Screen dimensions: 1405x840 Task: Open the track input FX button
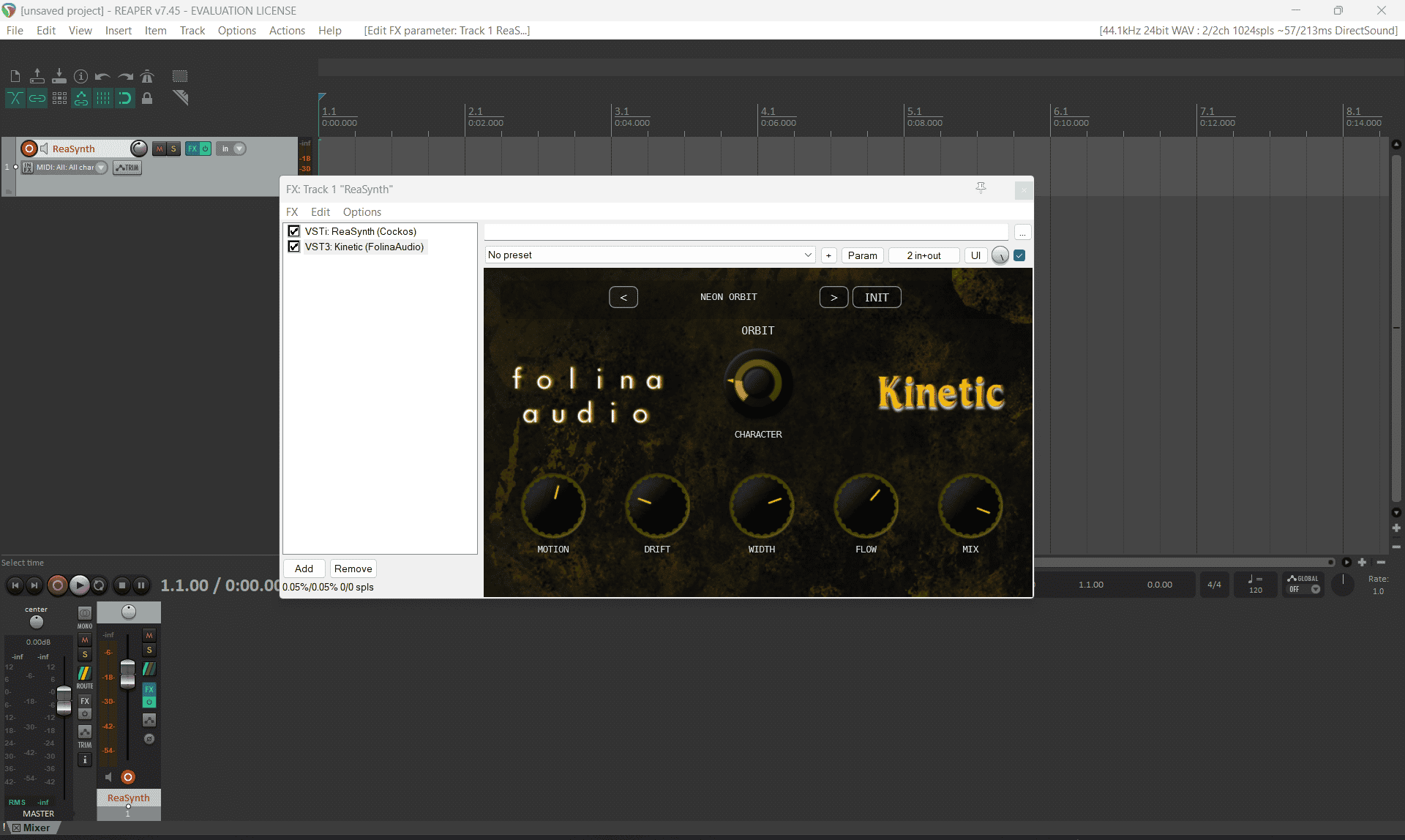click(x=28, y=168)
